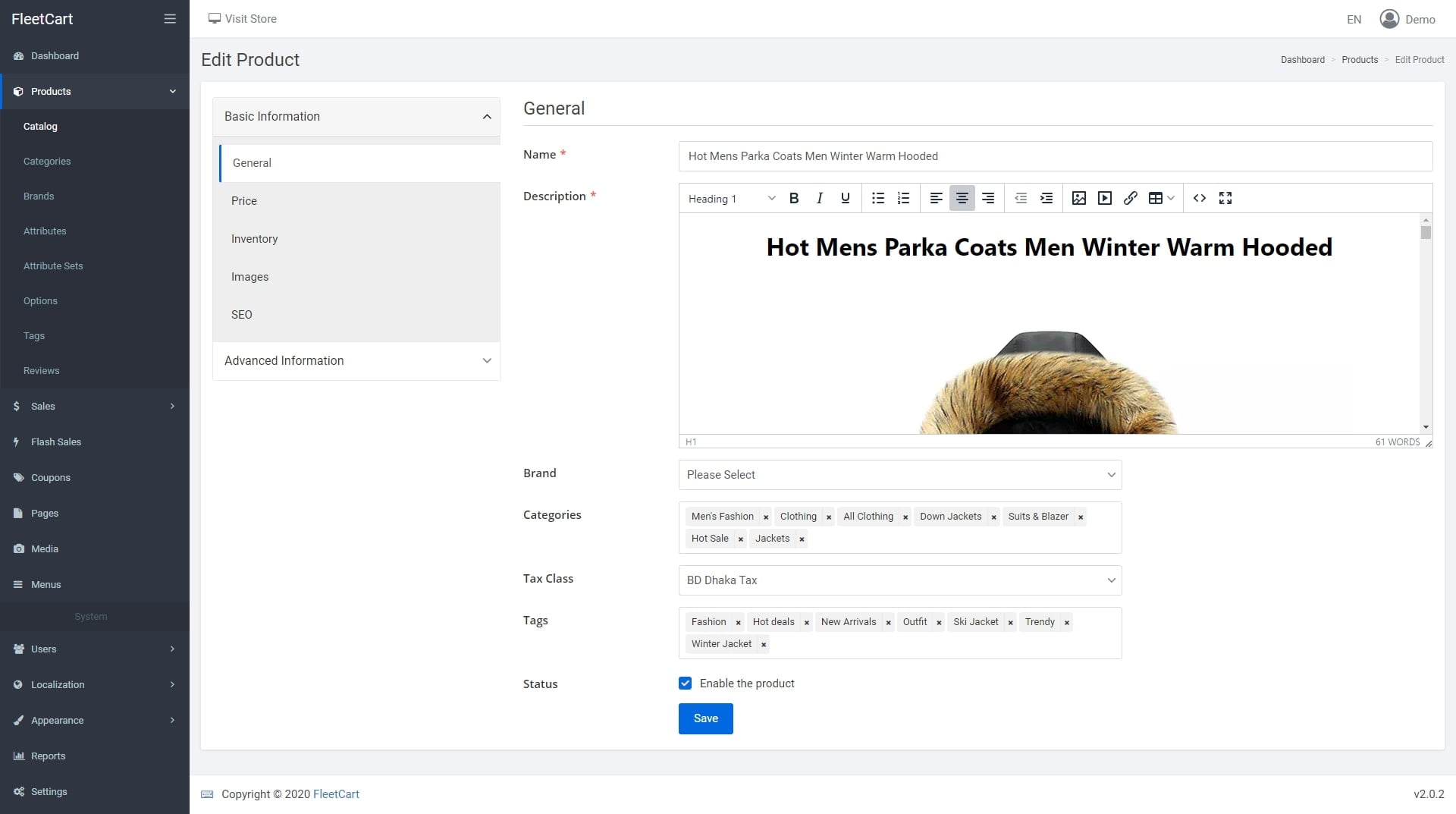
Task: Open source code view in editor
Action: pos(1199,198)
